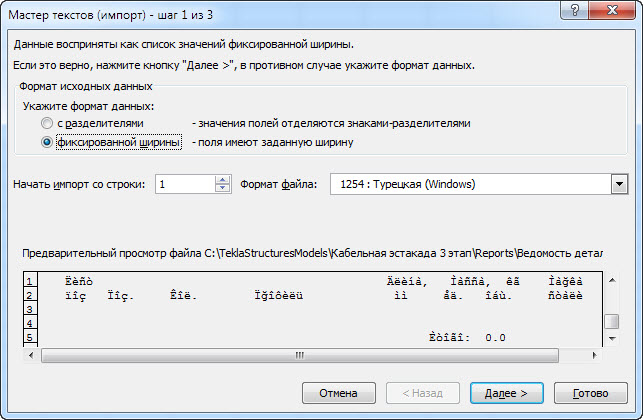The image size is (643, 420).
Task: Open the file format dropdown arrow
Action: 619,184
